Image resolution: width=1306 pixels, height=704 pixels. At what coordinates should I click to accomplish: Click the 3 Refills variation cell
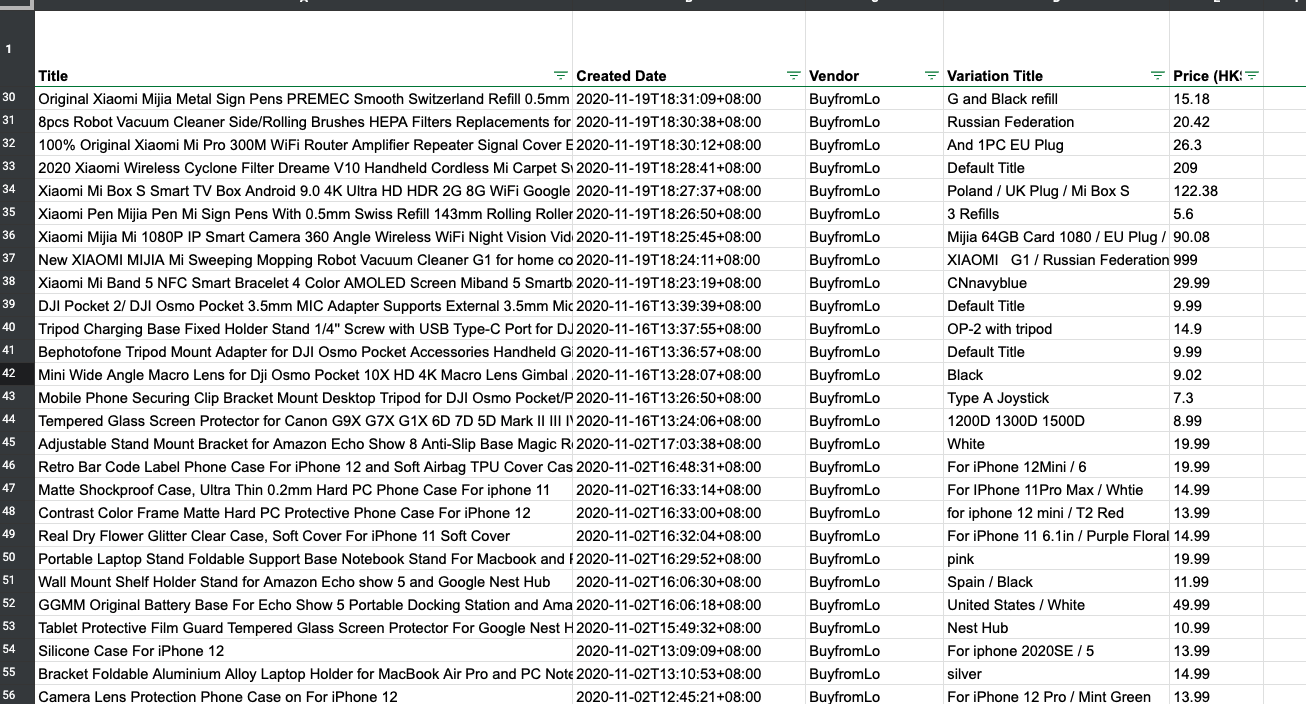coord(1056,214)
